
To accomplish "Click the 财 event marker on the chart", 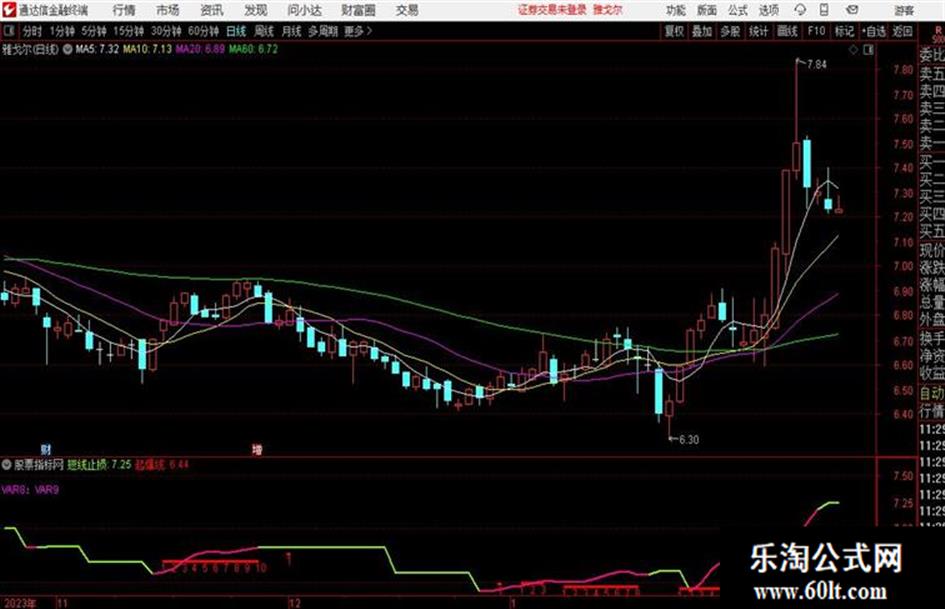I will [x=46, y=449].
